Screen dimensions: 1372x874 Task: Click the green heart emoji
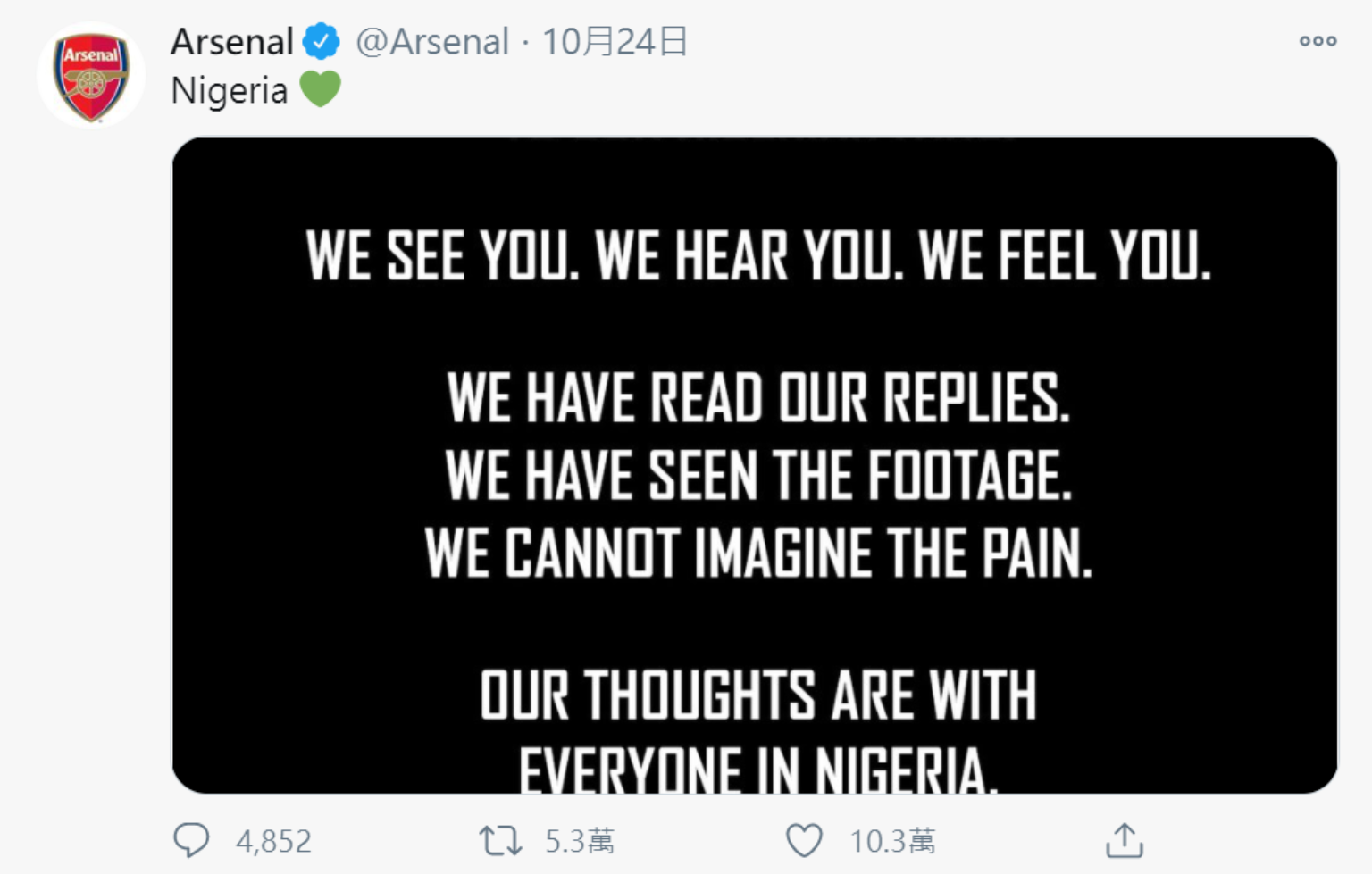pos(320,89)
